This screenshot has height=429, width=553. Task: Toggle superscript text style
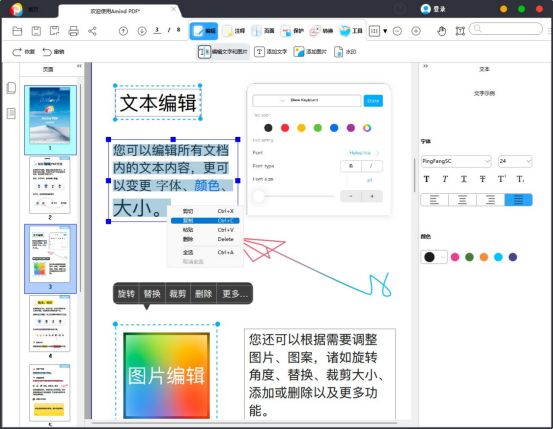click(502, 179)
